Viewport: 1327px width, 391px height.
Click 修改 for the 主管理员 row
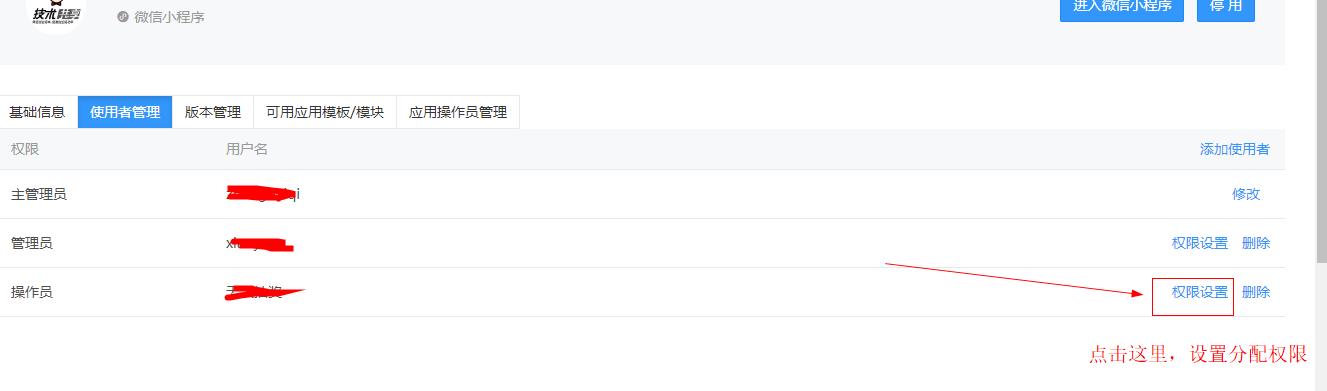[x=1246, y=194]
